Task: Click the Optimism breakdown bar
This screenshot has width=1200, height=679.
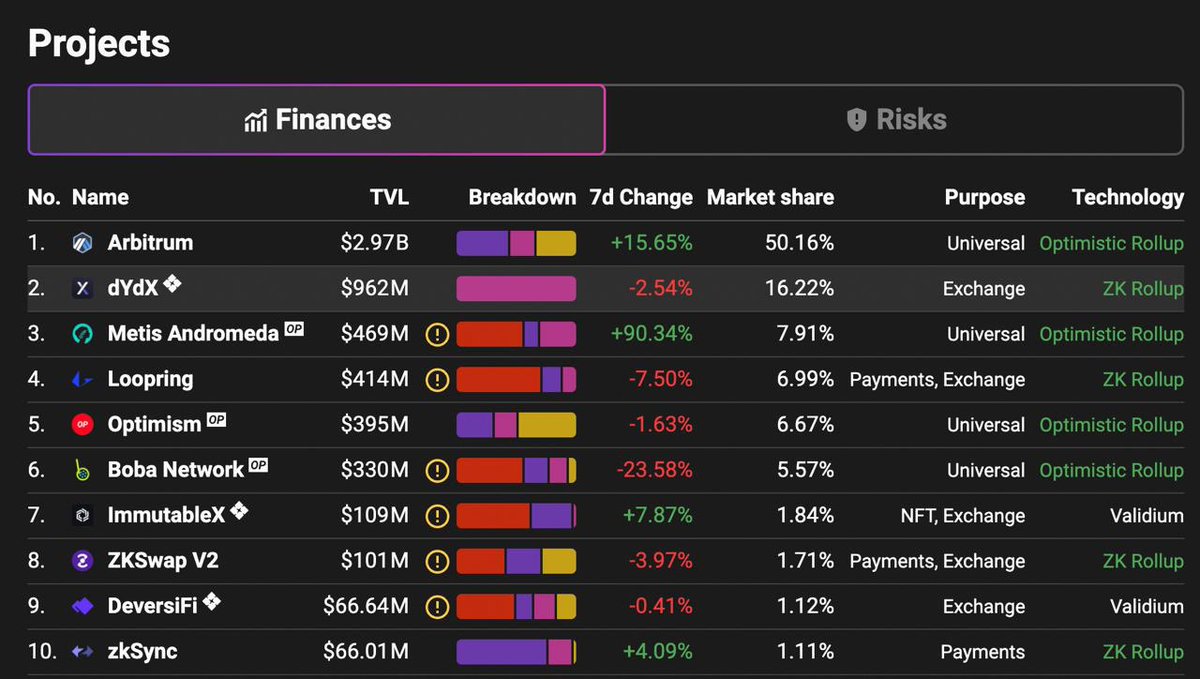Action: tap(516, 425)
